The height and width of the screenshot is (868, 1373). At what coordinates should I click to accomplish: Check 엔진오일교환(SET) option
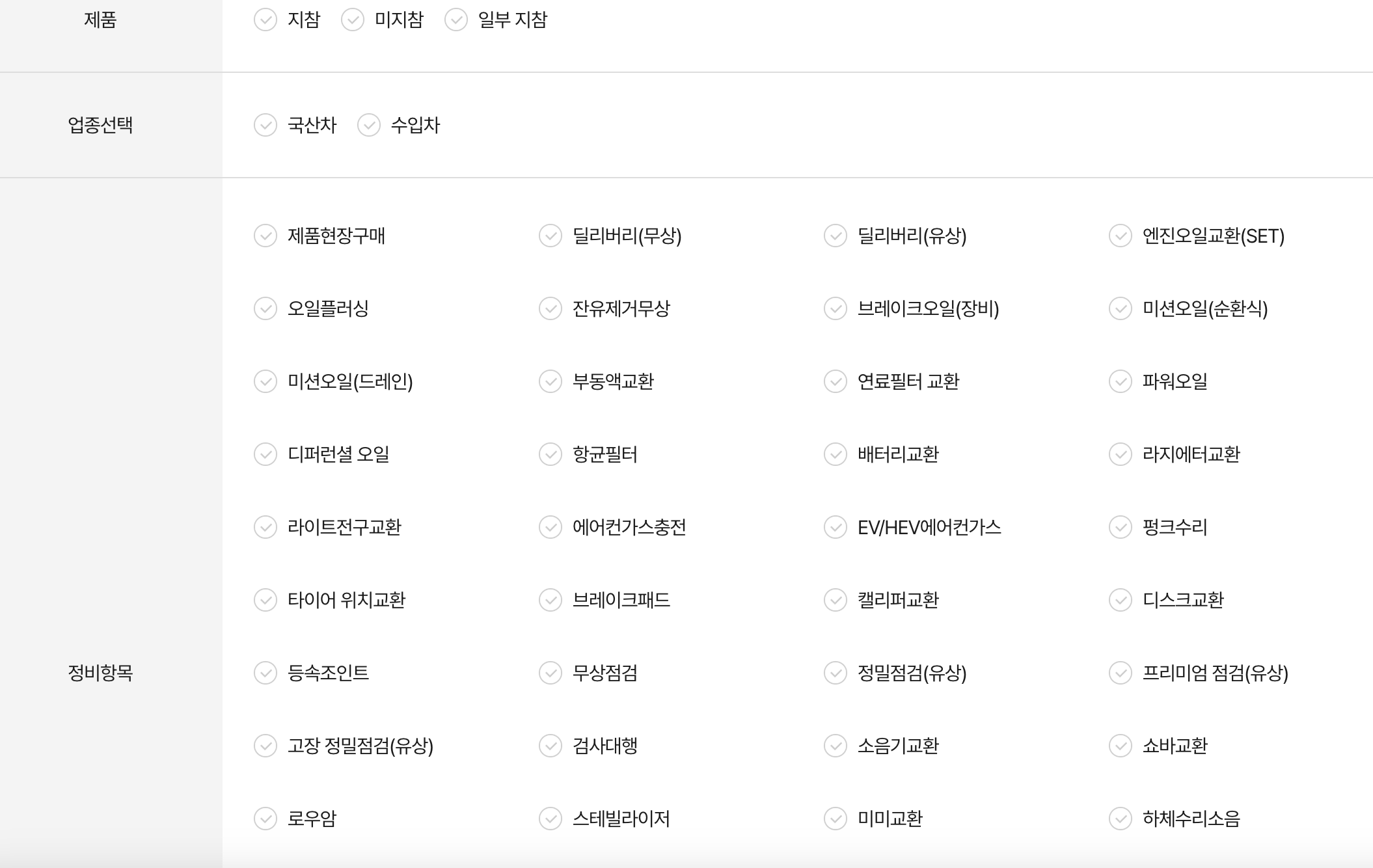pos(1120,237)
